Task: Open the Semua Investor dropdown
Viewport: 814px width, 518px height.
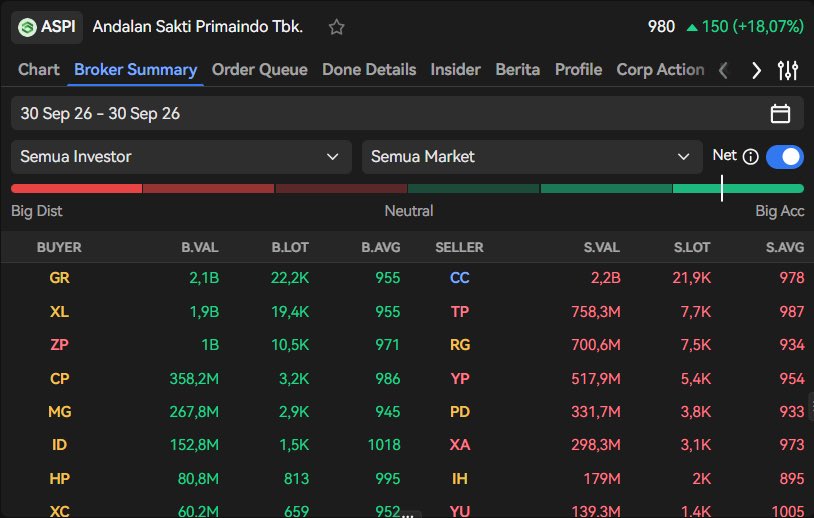Action: pos(181,157)
